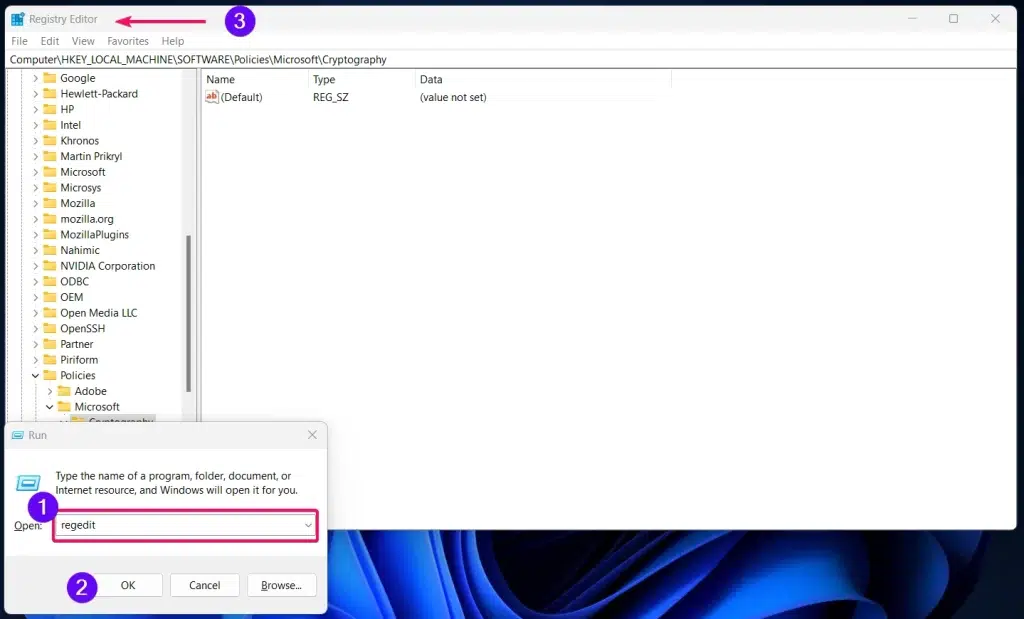Expand the NVIDIA Corporation key
The height and width of the screenshot is (619, 1024).
[35, 266]
